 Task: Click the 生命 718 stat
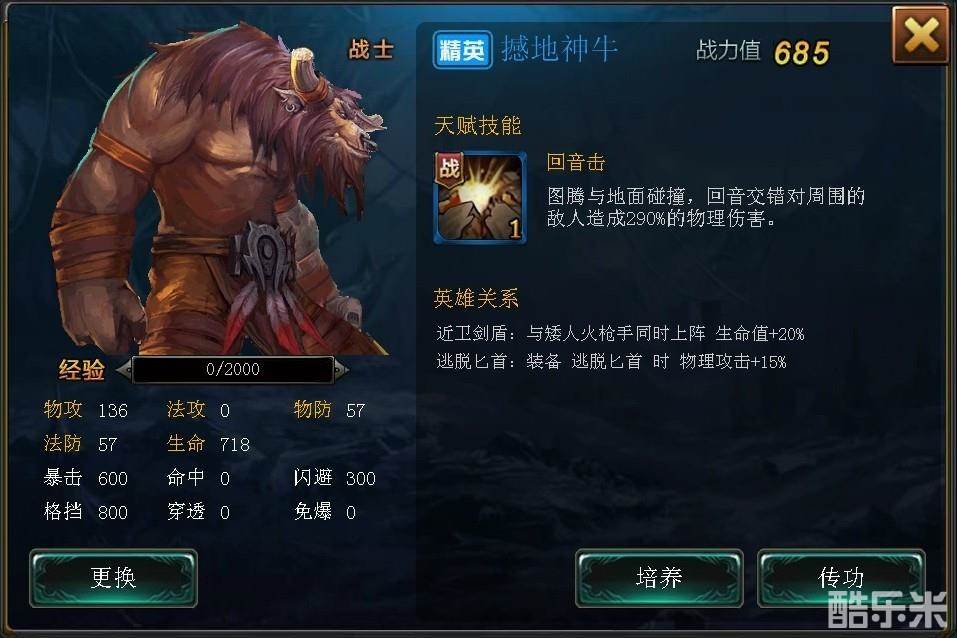[208, 444]
